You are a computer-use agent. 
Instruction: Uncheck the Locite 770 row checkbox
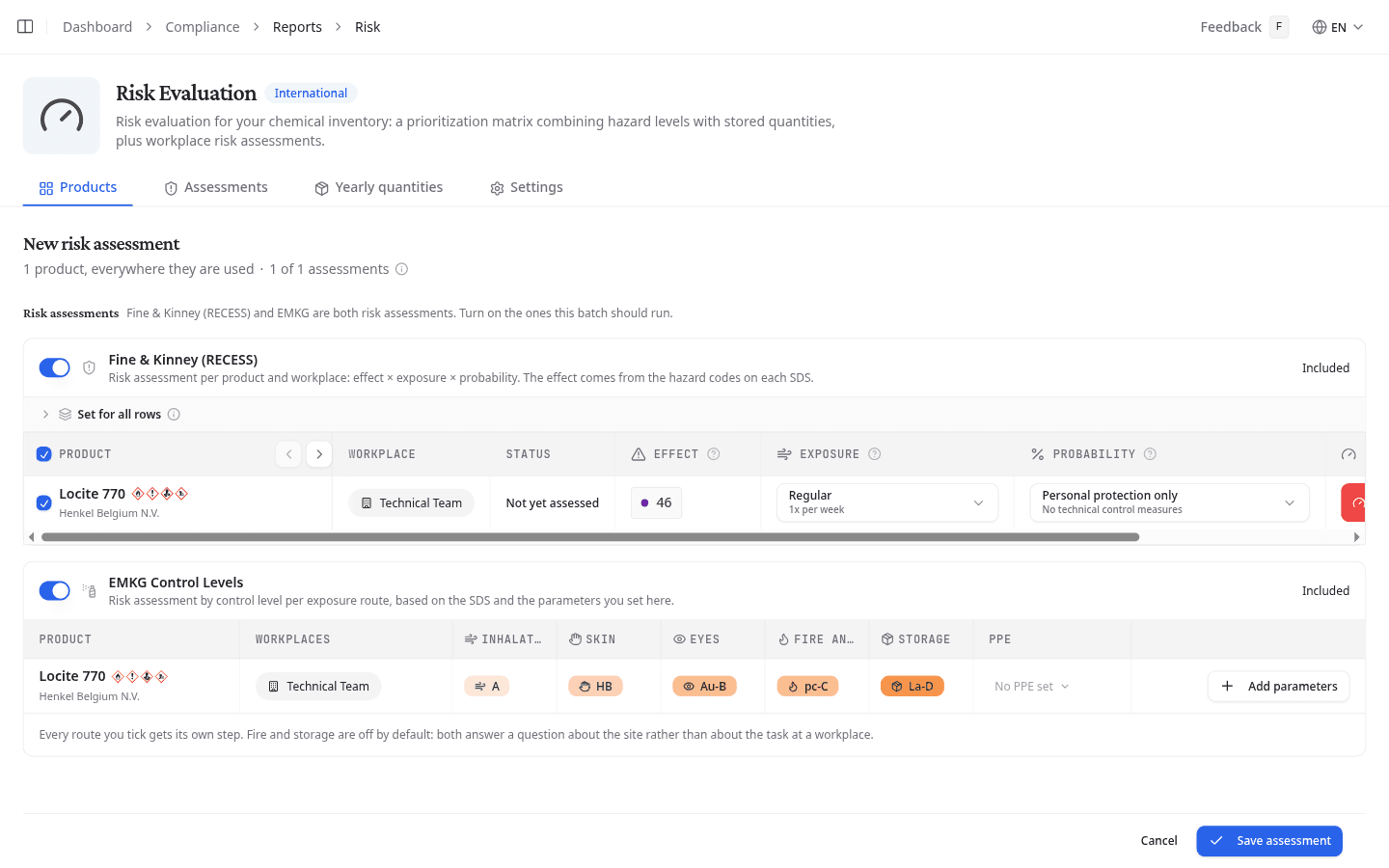[43, 502]
